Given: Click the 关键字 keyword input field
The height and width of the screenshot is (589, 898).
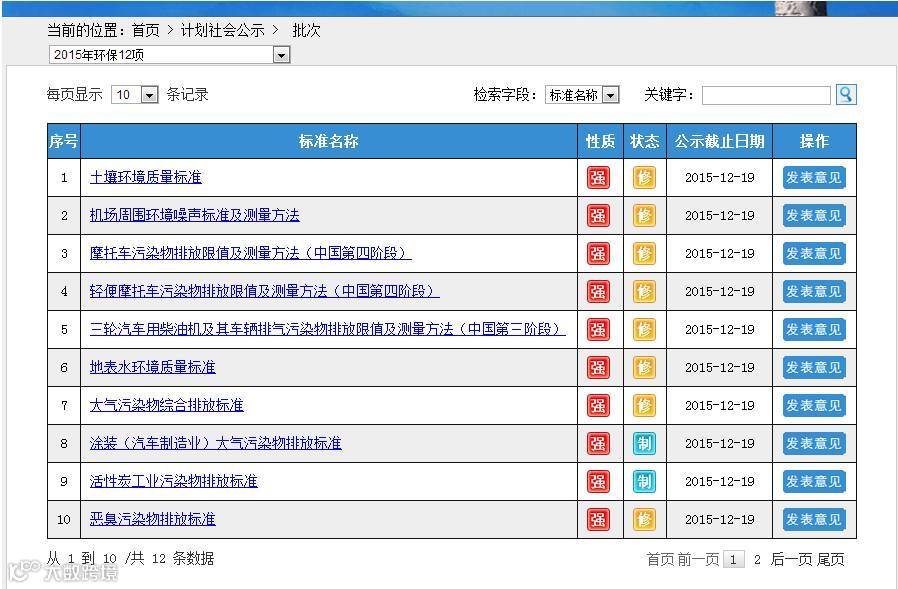Looking at the screenshot, I should (x=766, y=95).
